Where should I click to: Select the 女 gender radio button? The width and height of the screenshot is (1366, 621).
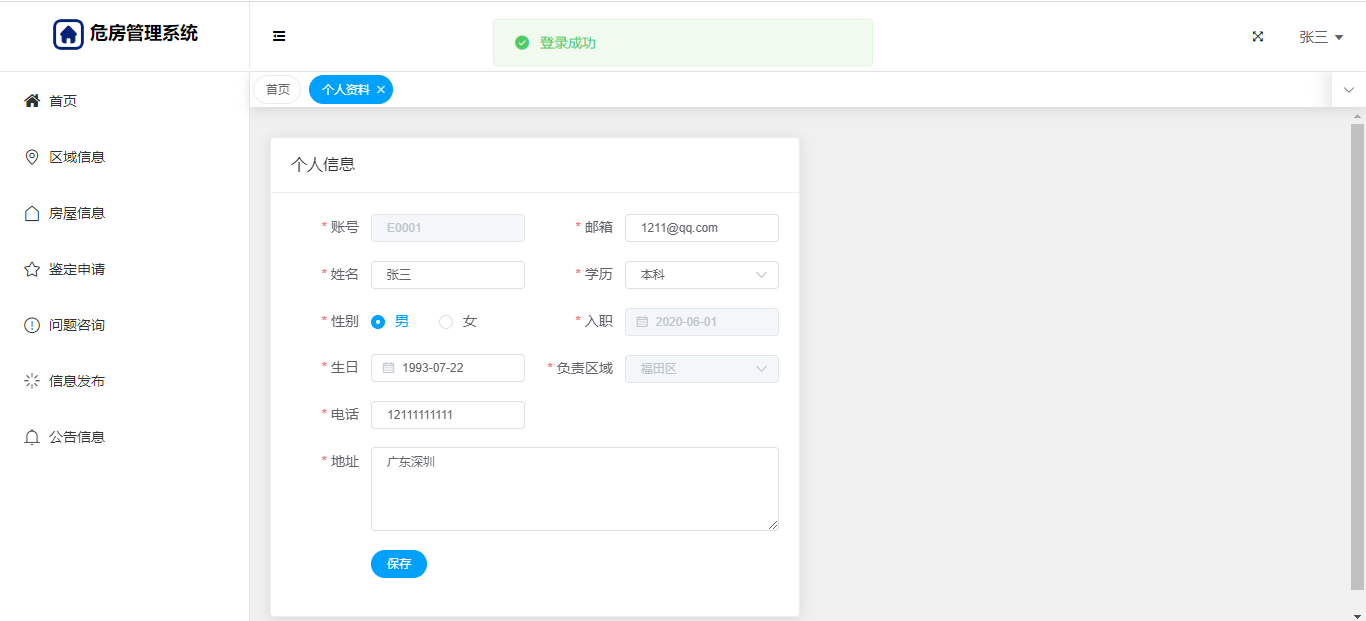446,322
